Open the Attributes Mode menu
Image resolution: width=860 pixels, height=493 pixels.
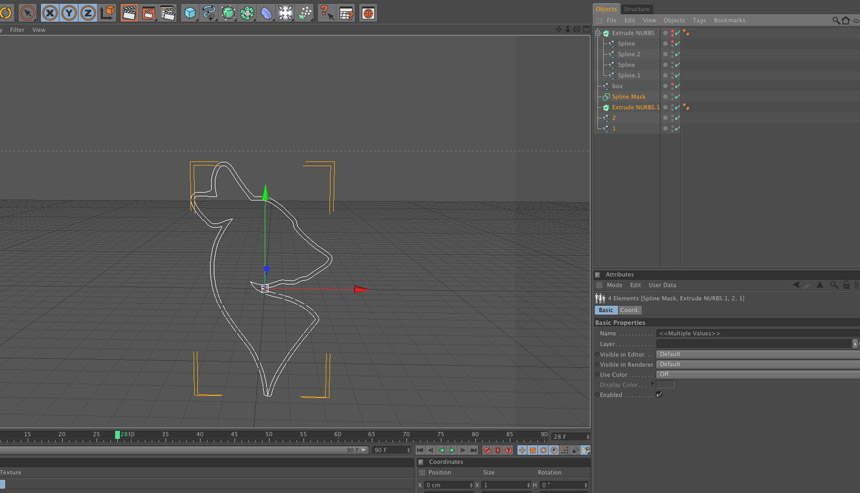click(614, 285)
